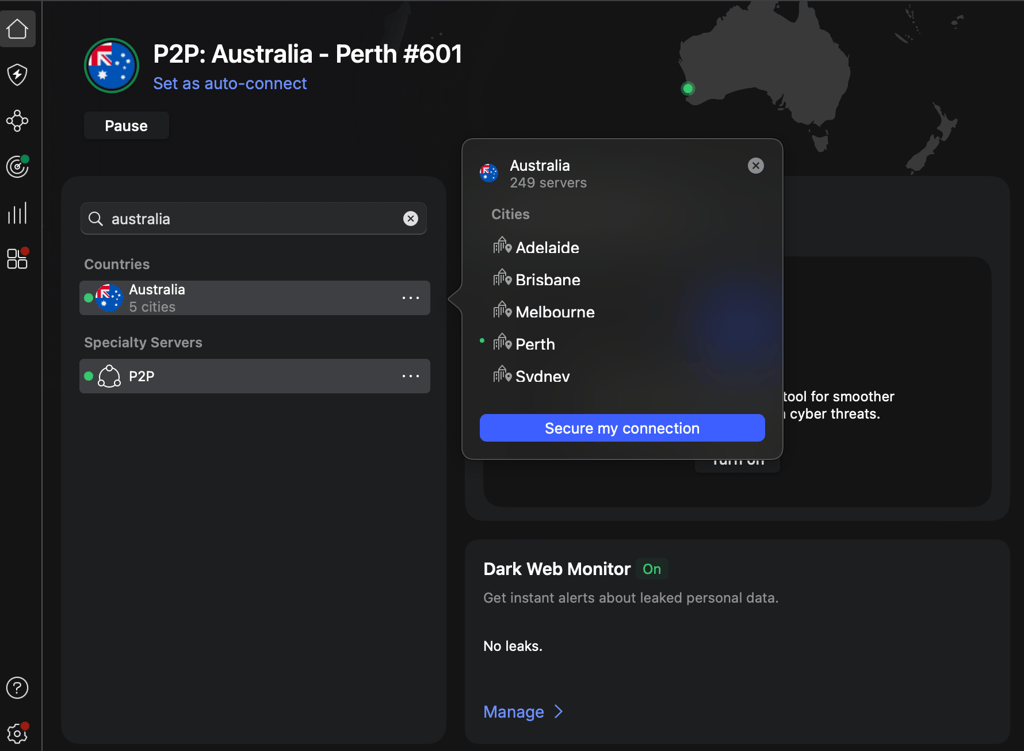Click the Cities heading in popup
The height and width of the screenshot is (751, 1024).
[510, 214]
